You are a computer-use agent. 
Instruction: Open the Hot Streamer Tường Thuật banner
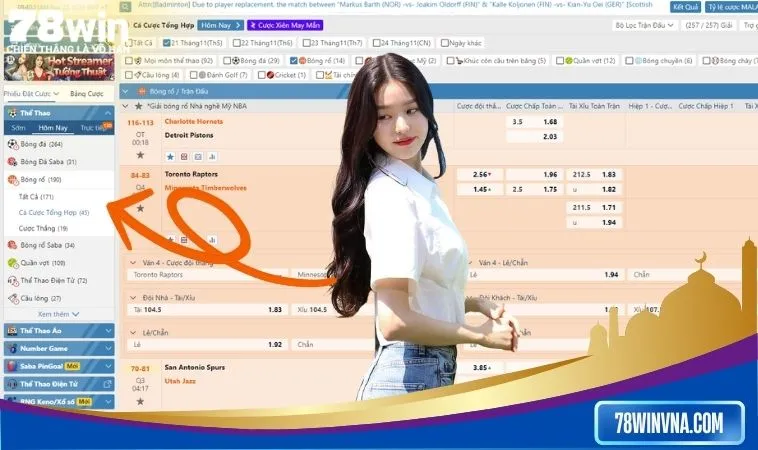pos(59,68)
